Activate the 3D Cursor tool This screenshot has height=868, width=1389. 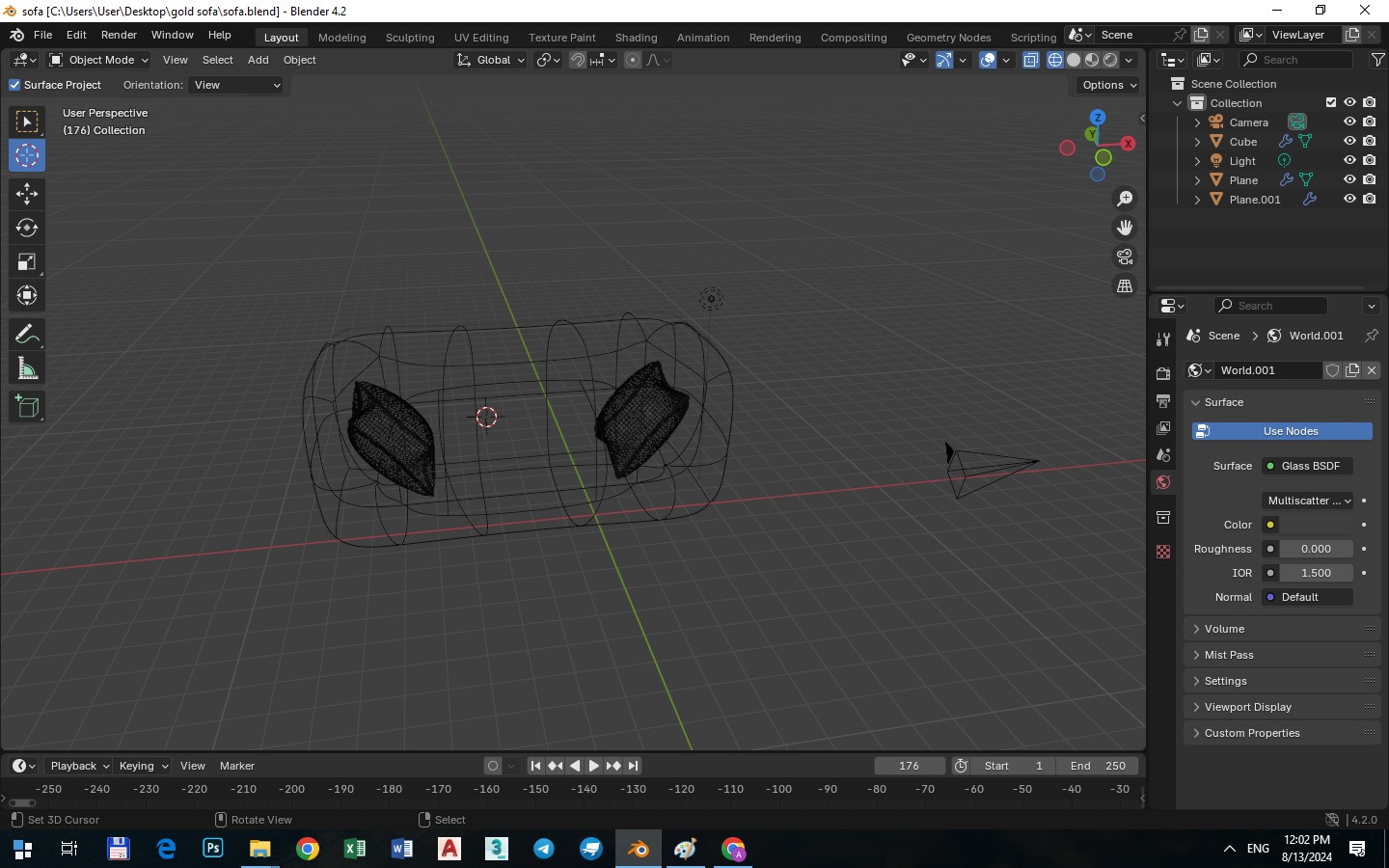click(27, 155)
